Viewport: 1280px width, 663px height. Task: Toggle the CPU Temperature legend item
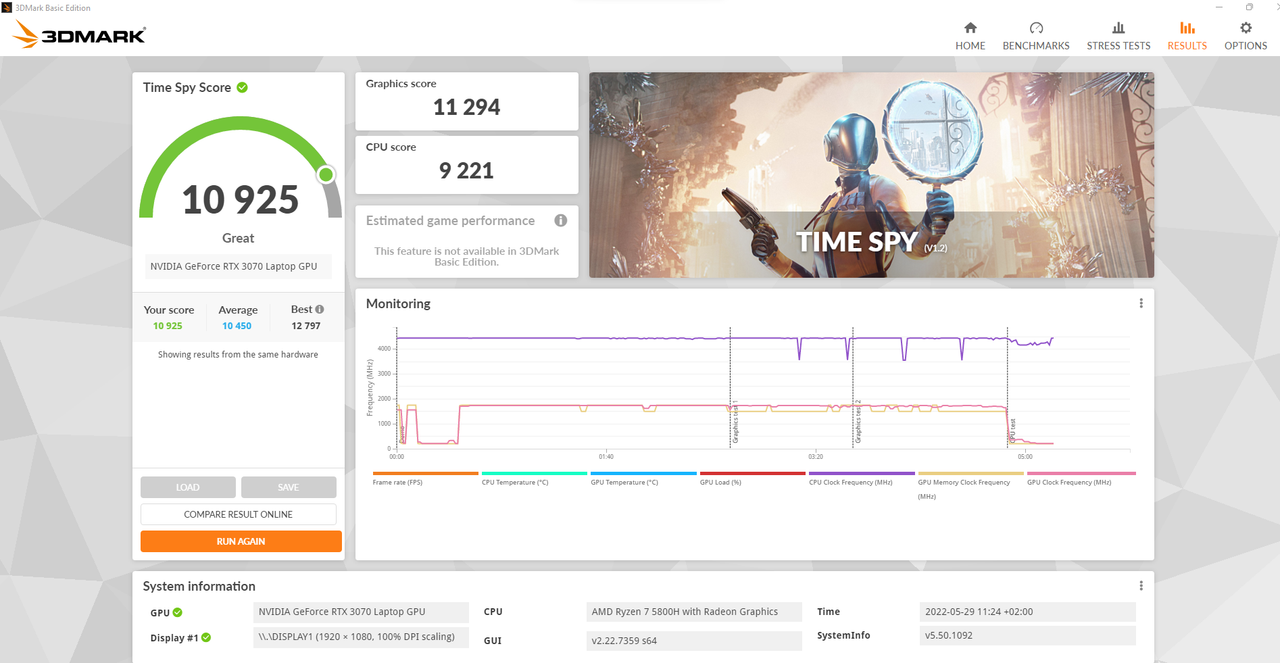point(534,481)
